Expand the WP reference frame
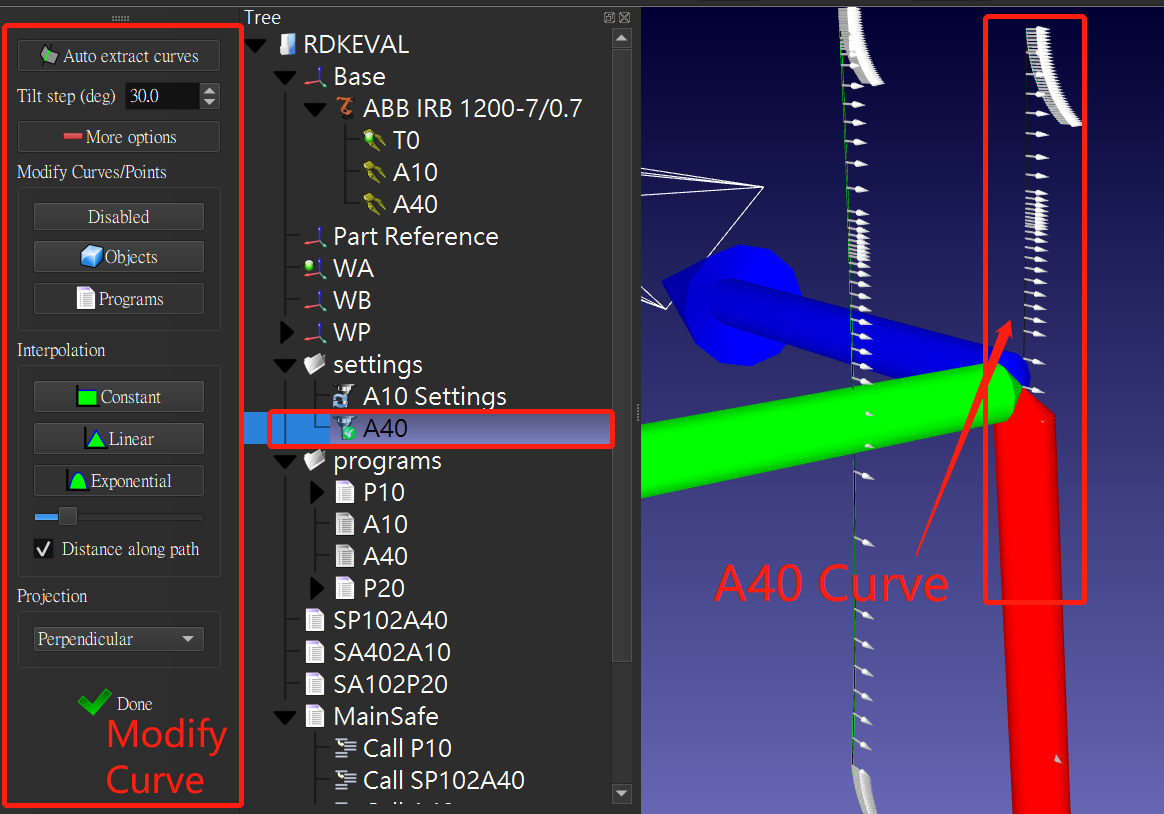 (x=288, y=332)
